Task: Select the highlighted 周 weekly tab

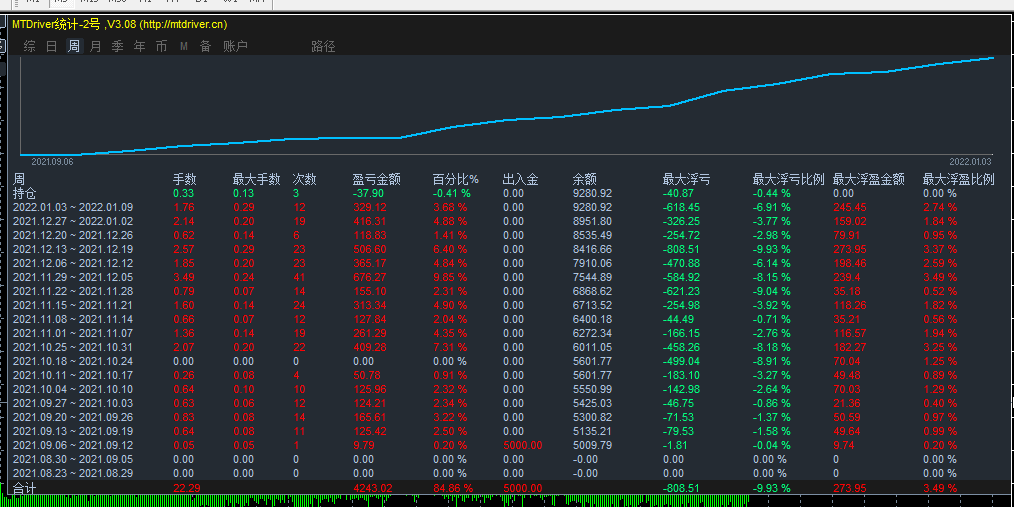Action: click(x=74, y=47)
